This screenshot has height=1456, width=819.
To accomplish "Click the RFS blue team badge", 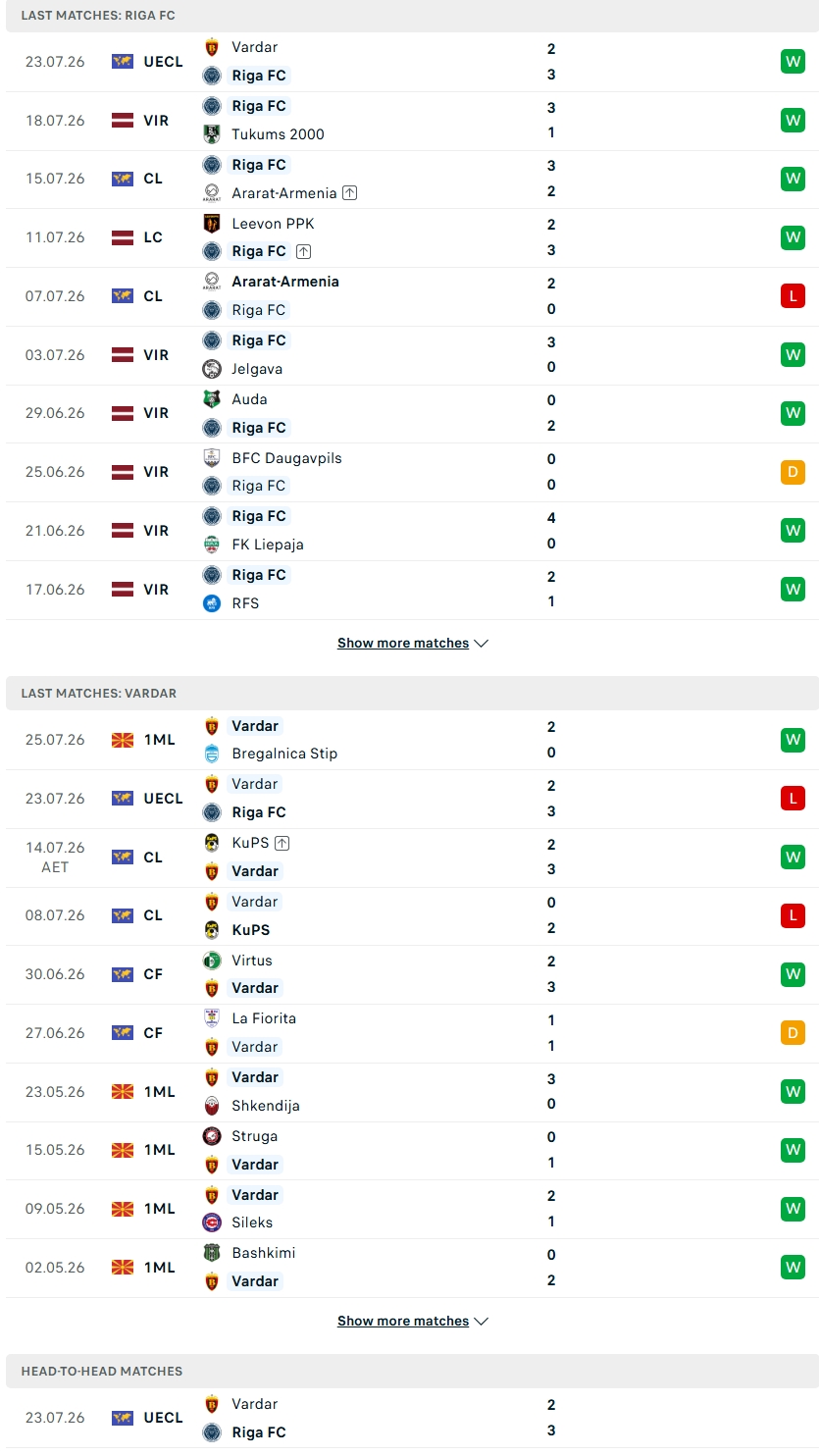I will click(212, 602).
